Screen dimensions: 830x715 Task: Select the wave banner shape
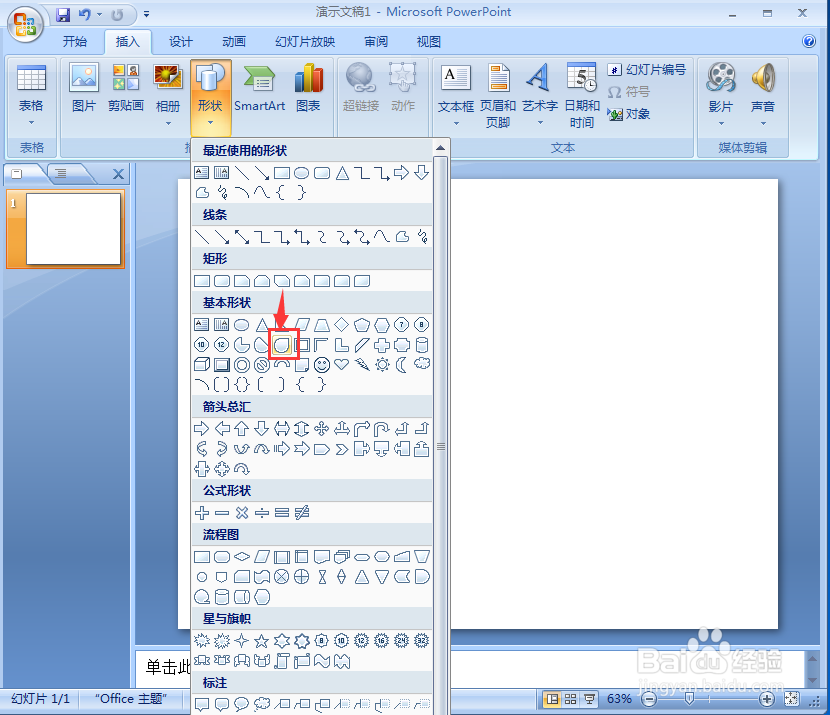click(322, 661)
